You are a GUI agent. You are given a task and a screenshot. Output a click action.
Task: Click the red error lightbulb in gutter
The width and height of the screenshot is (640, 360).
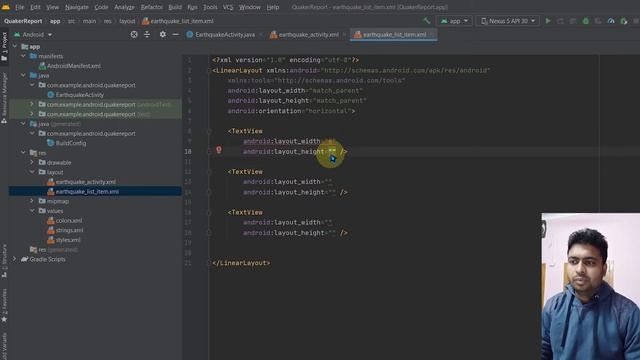coord(219,150)
